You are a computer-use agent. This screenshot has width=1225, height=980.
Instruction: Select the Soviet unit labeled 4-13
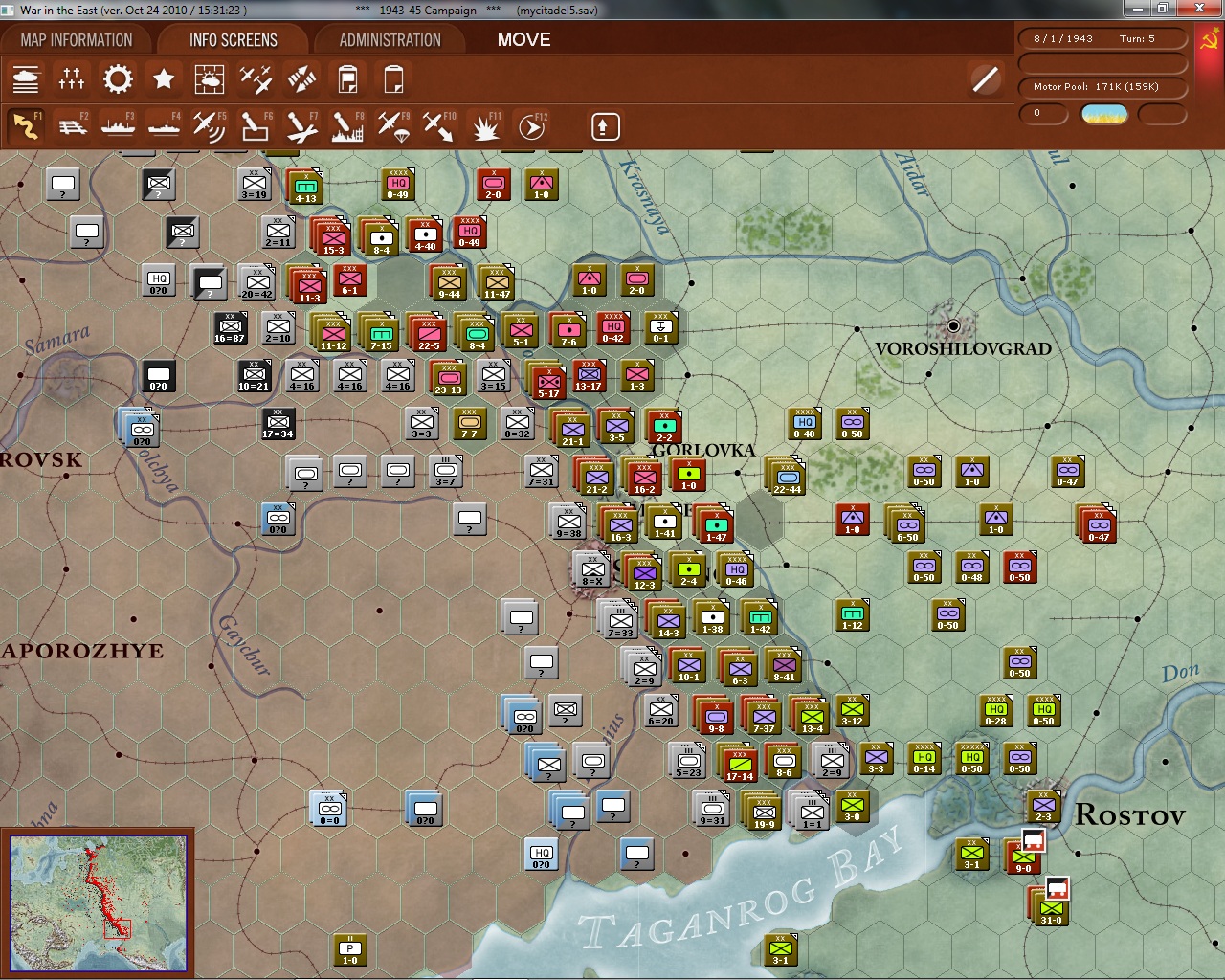305,187
